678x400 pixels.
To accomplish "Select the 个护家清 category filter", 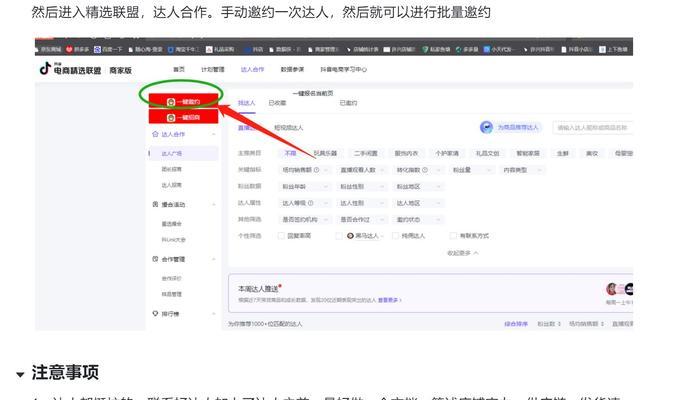I will [447, 153].
